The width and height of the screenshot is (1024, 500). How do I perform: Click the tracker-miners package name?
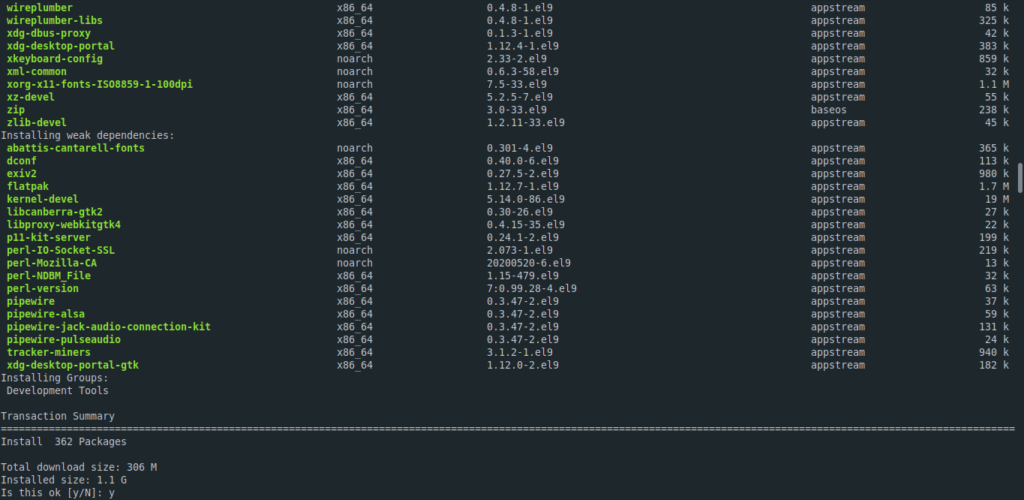point(48,352)
